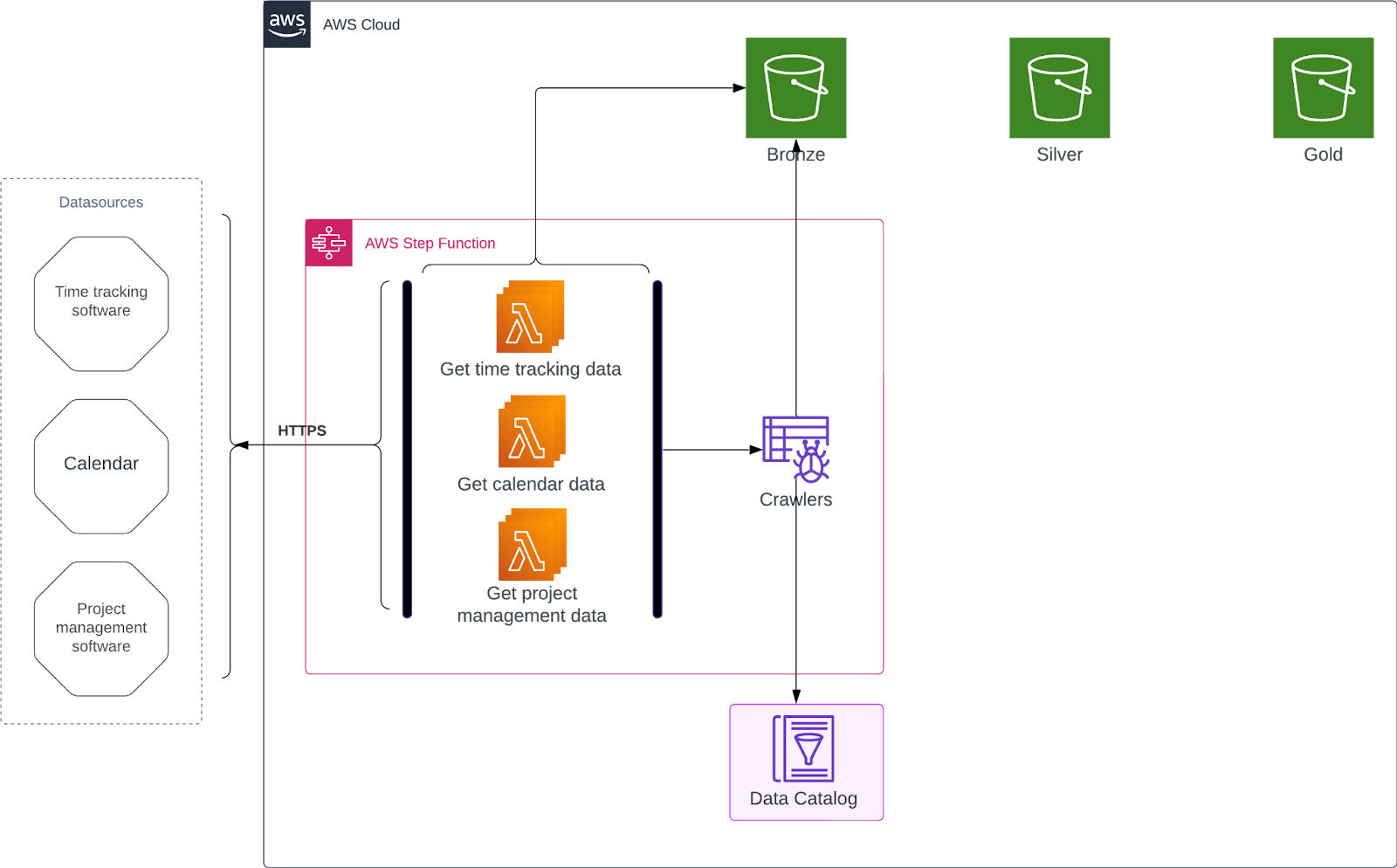This screenshot has width=1397, height=868.
Task: Select the Get project management data Lambda icon
Action: pyautogui.click(x=532, y=545)
